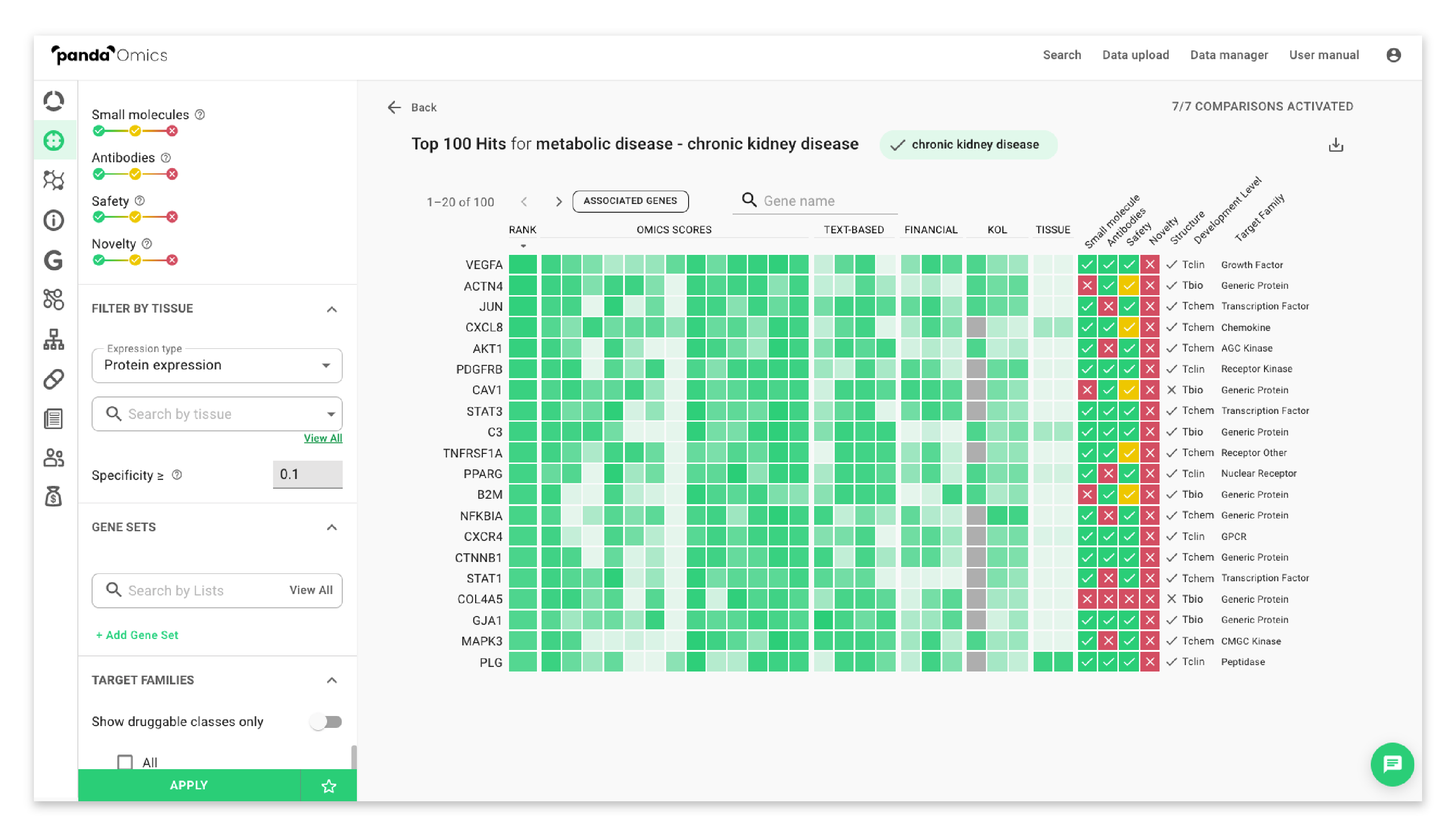The image size is (1456, 837).
Task: Set Safety filter to red level
Action: click(172, 217)
